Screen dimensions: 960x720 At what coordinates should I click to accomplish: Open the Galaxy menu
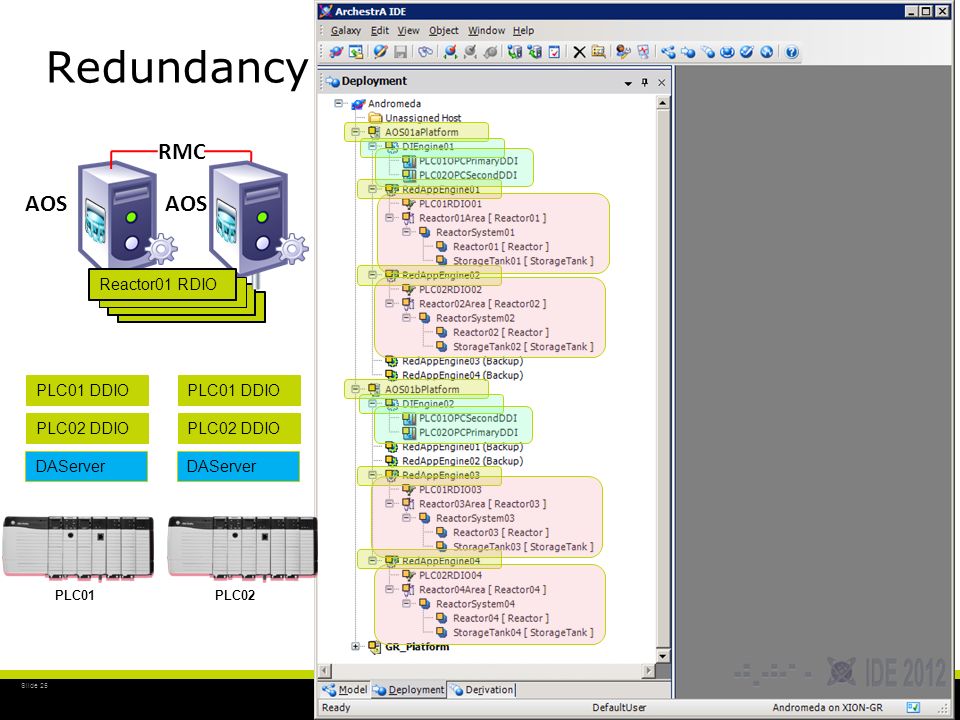(345, 31)
